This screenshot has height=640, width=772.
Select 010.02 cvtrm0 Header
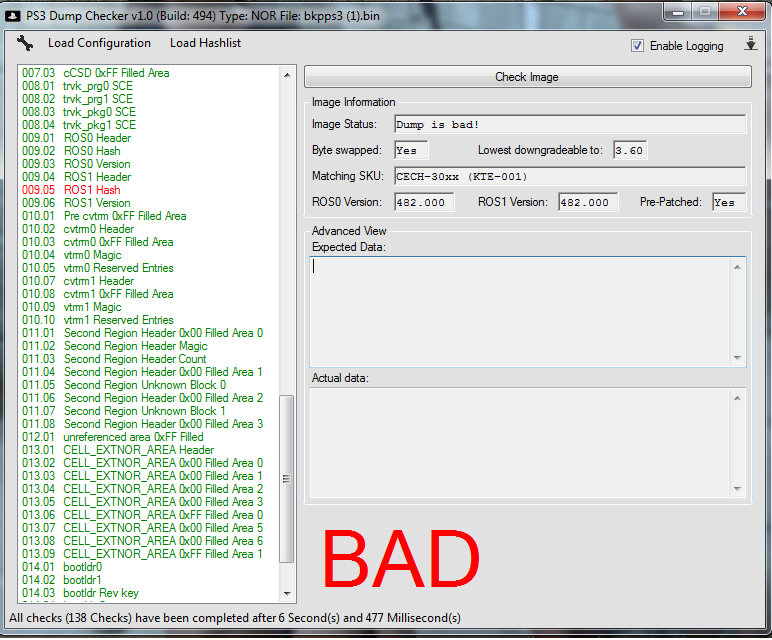78,229
